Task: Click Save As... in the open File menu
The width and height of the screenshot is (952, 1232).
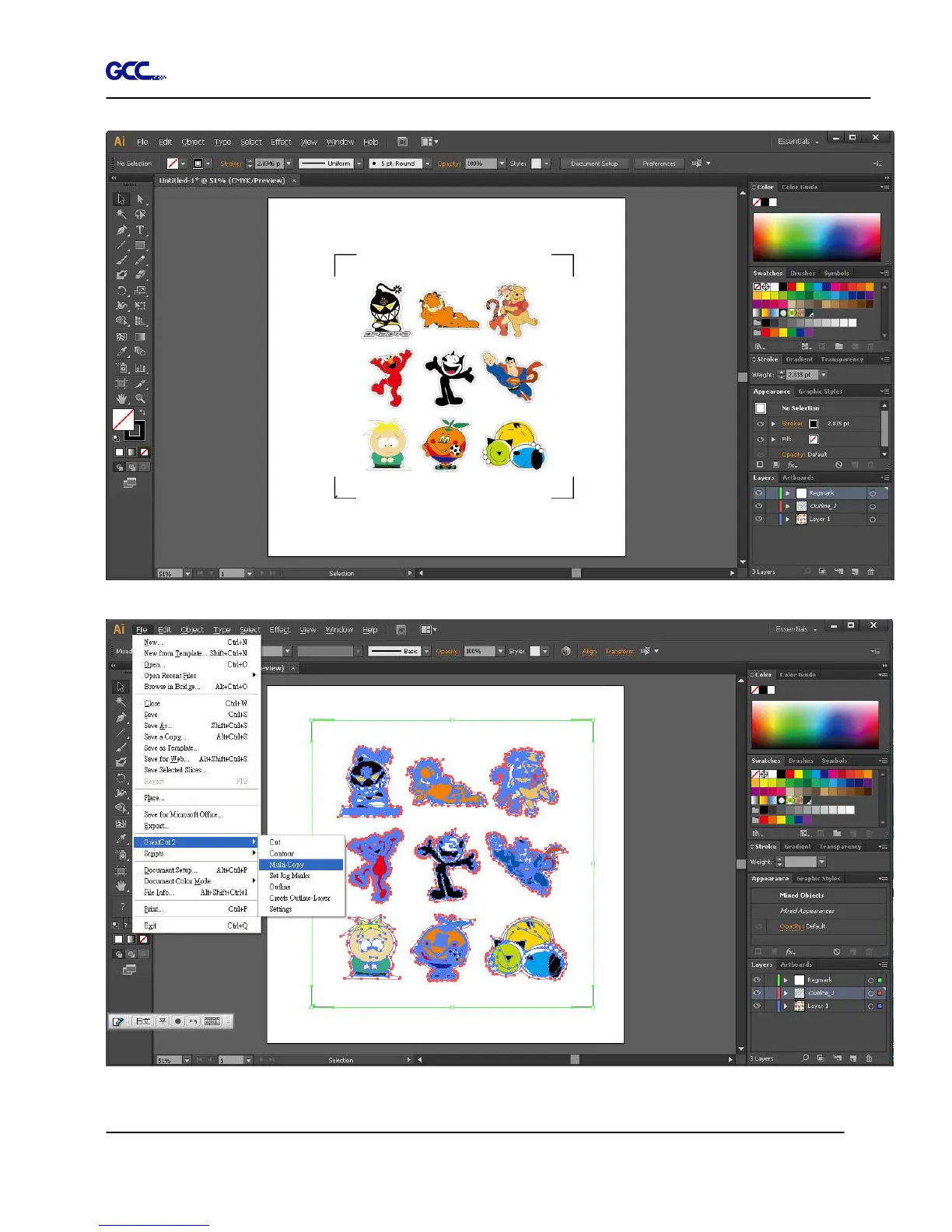Action: tap(196, 725)
